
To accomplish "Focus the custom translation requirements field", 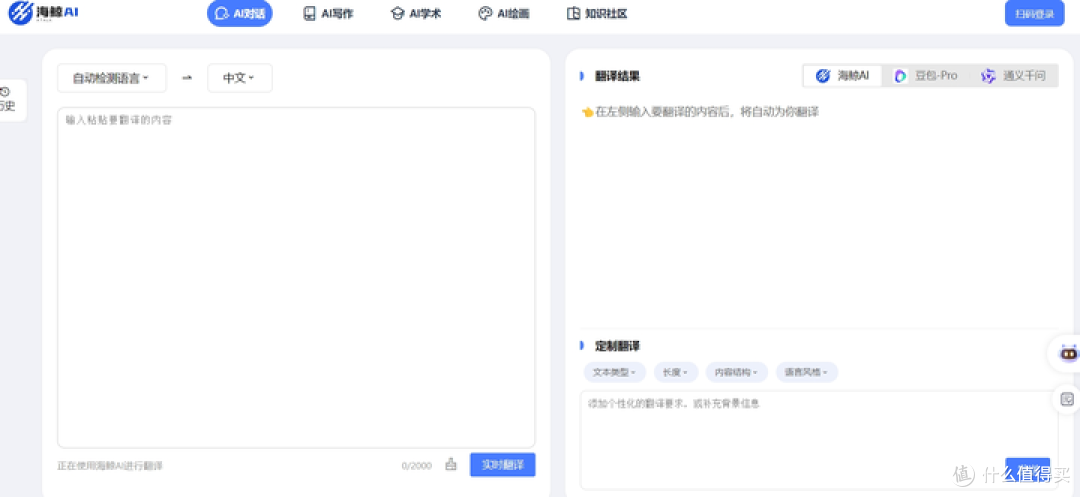I will 819,439.
